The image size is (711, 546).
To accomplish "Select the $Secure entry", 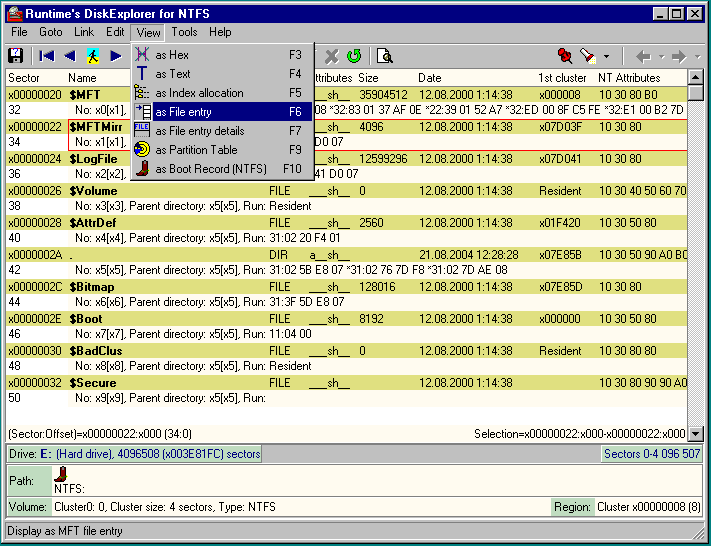I will [x=93, y=383].
